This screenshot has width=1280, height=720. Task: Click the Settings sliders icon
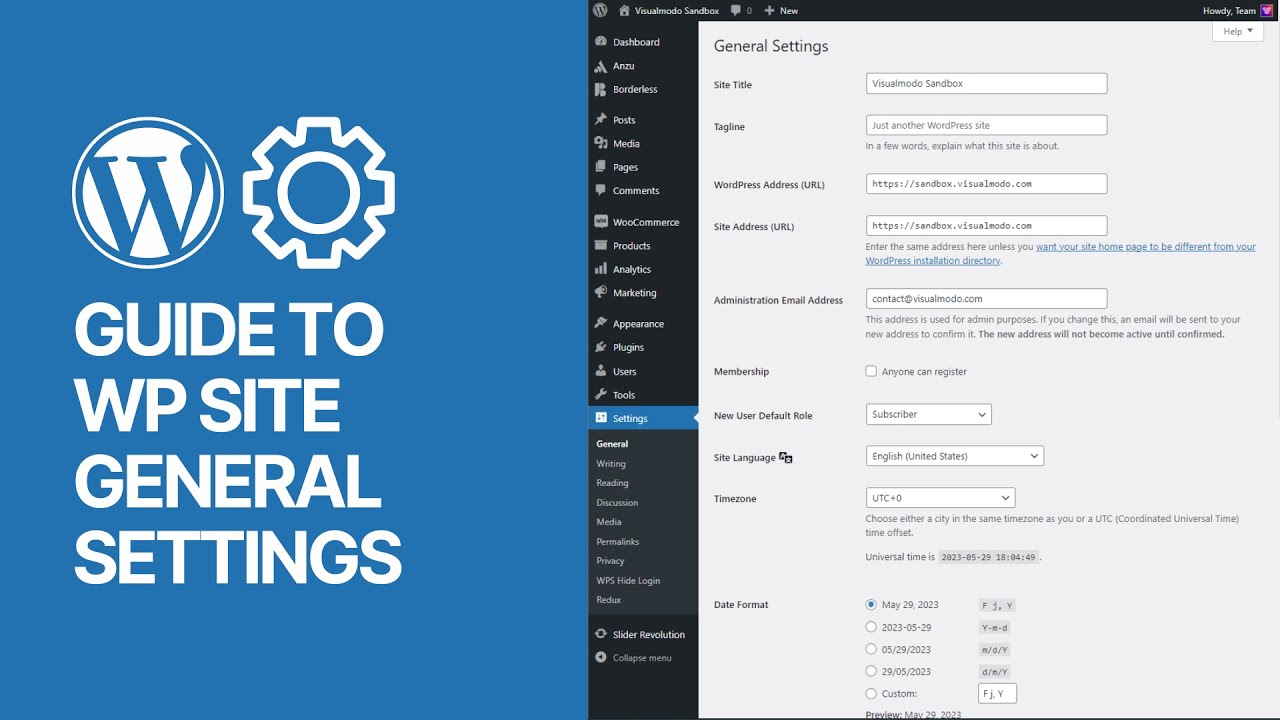(x=600, y=418)
